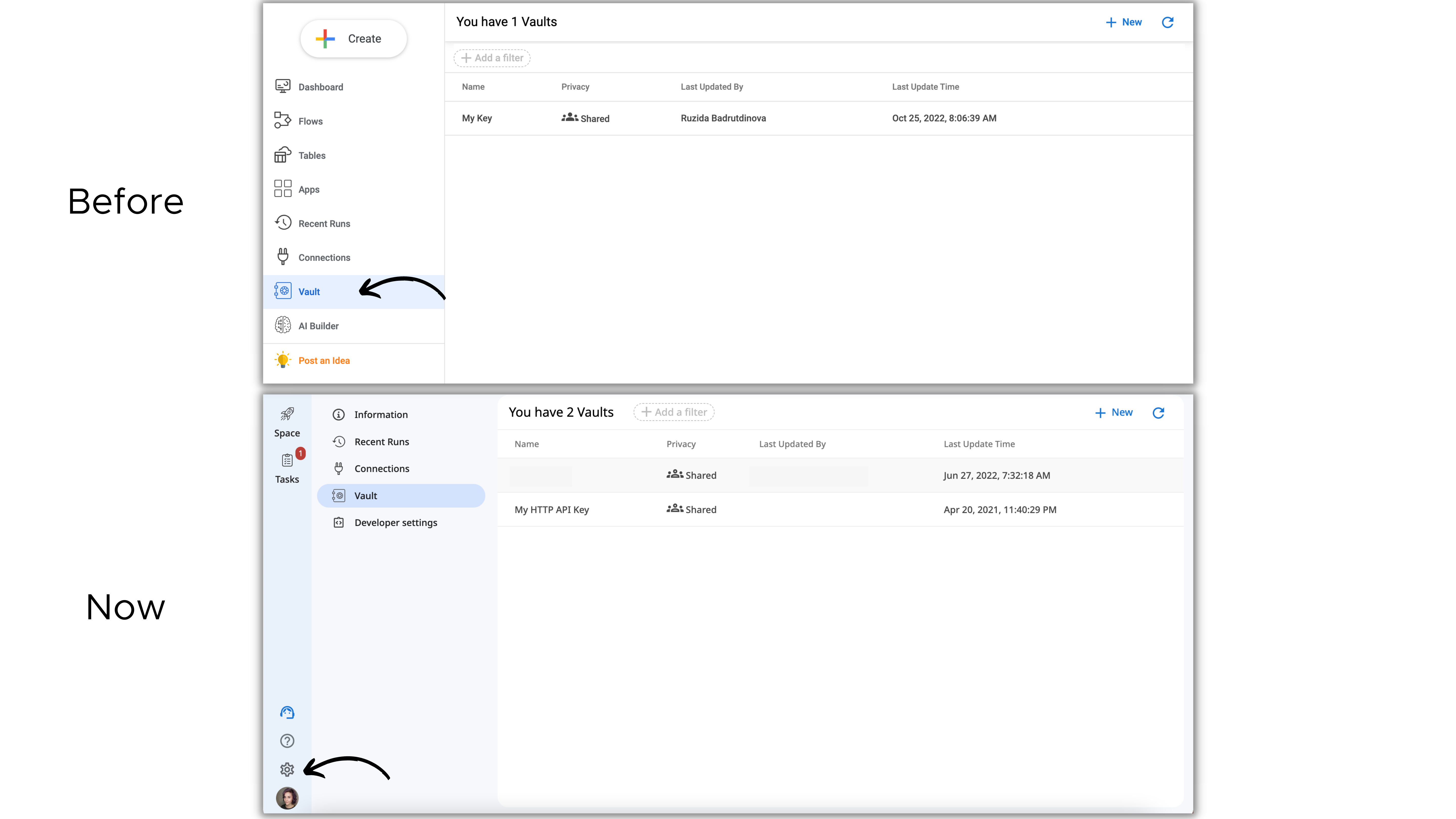Select the My HTTP API Key row
This screenshot has height=819, width=1456.
click(x=552, y=510)
